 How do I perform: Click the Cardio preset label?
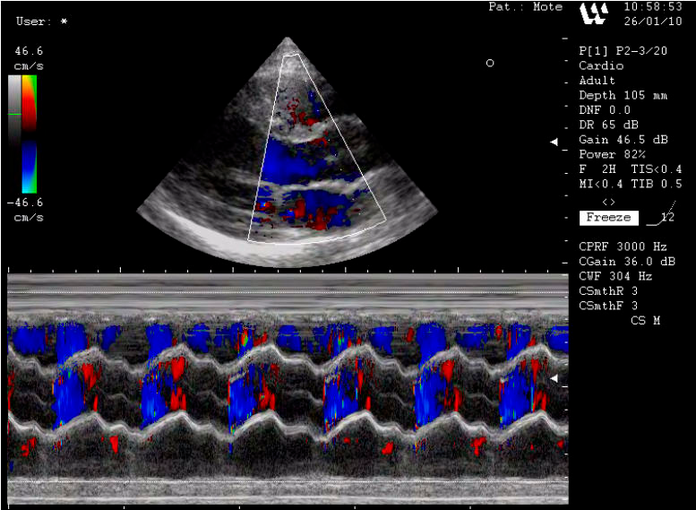click(600, 65)
